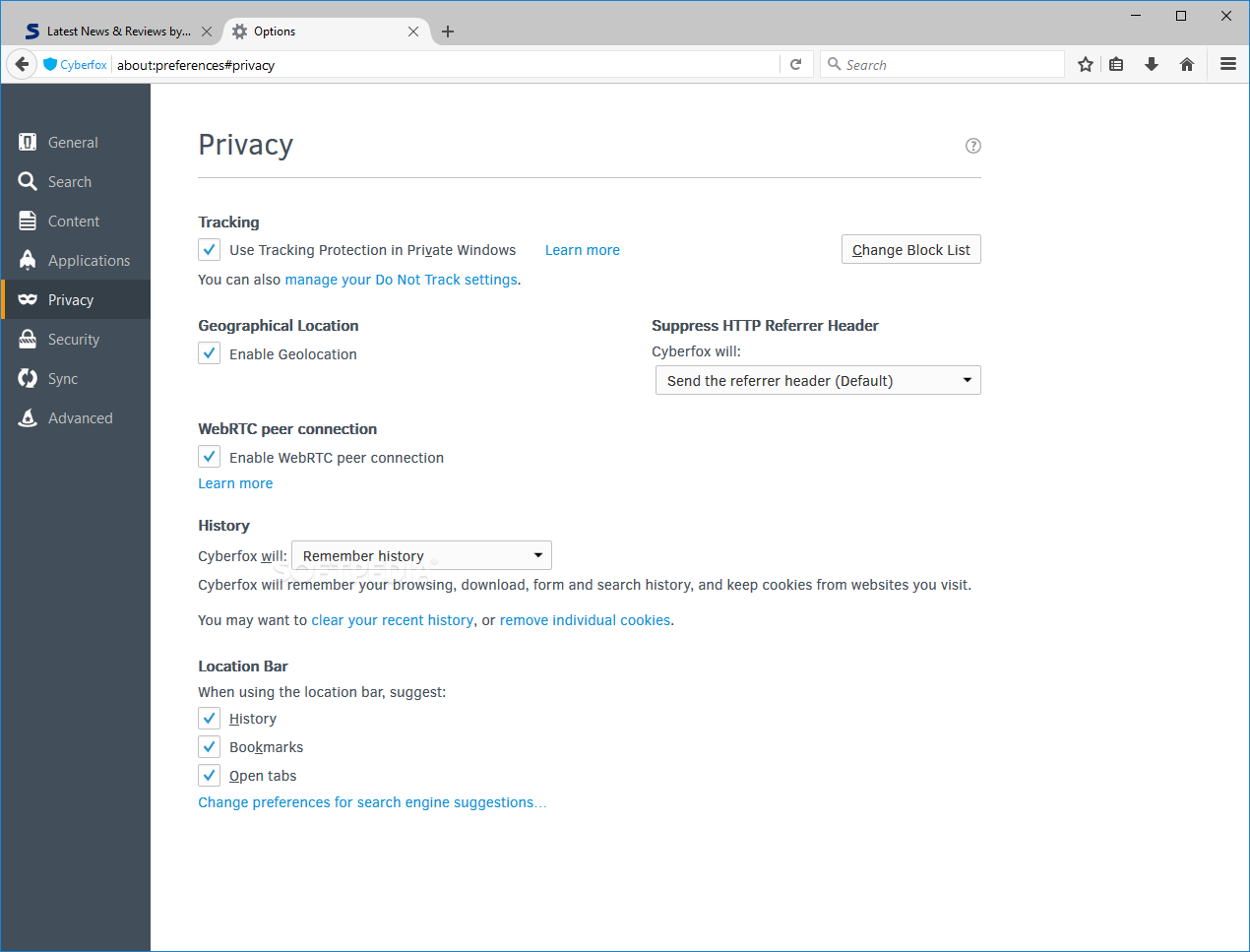
Task: Click the Content sidebar page icon
Action: tap(28, 221)
